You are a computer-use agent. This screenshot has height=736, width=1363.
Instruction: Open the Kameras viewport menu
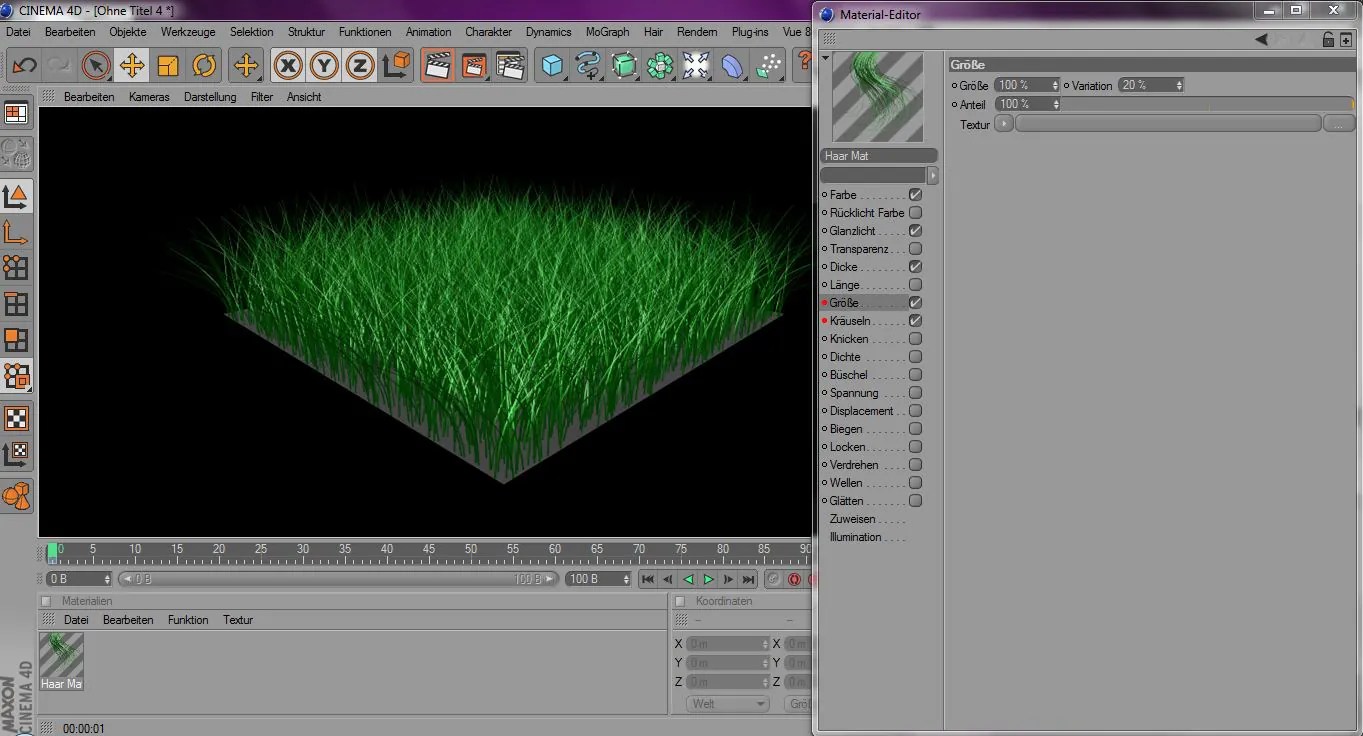coord(150,96)
